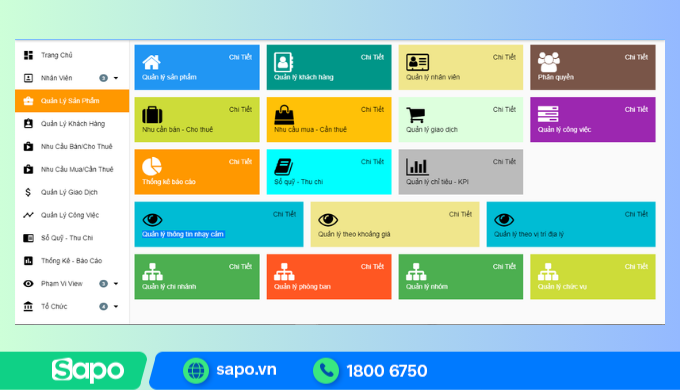The width and height of the screenshot is (680, 390).
Task: Click the contact book icon on Quản lý khách hàng tile
Action: pos(284,62)
